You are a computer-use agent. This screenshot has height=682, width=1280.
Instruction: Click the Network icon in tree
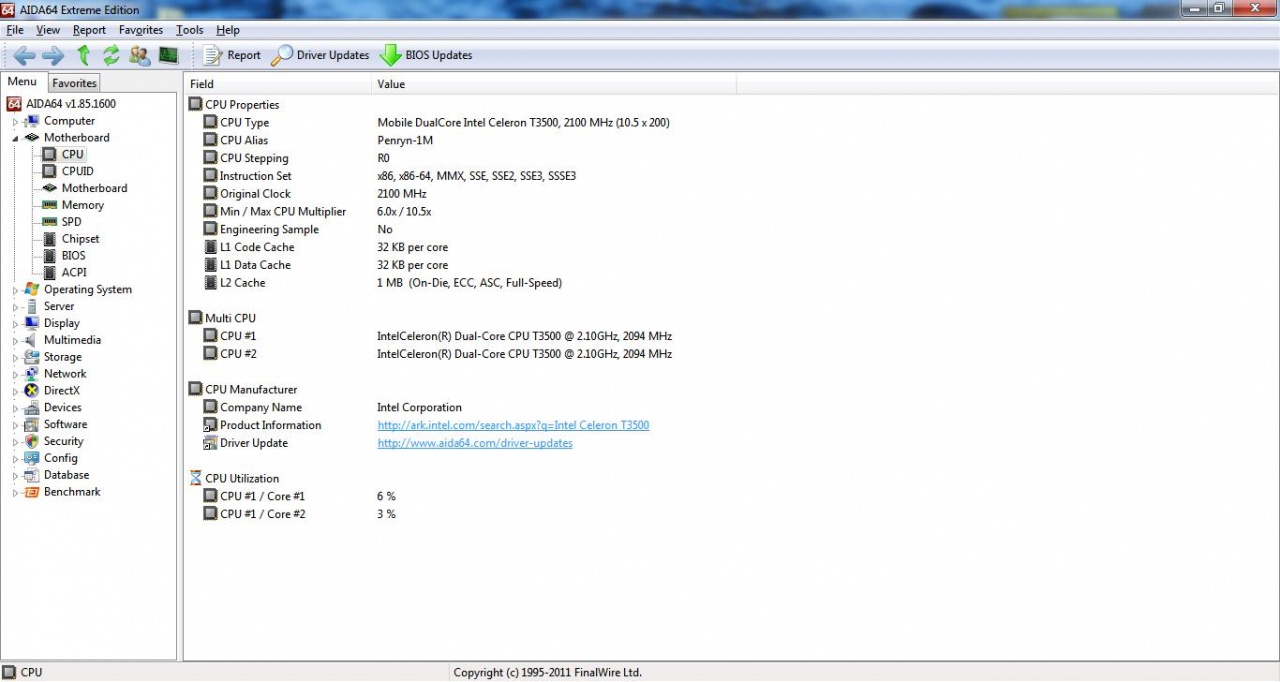click(33, 373)
